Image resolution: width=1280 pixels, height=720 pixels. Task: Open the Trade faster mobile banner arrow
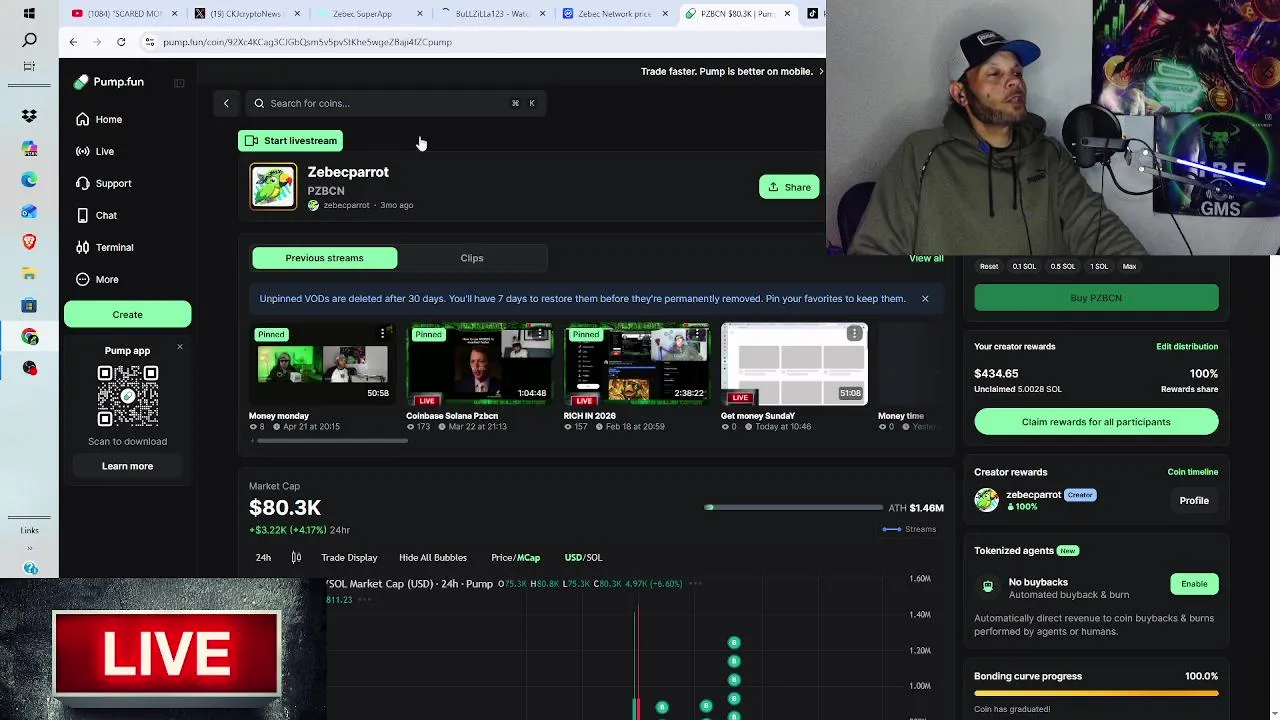(821, 71)
